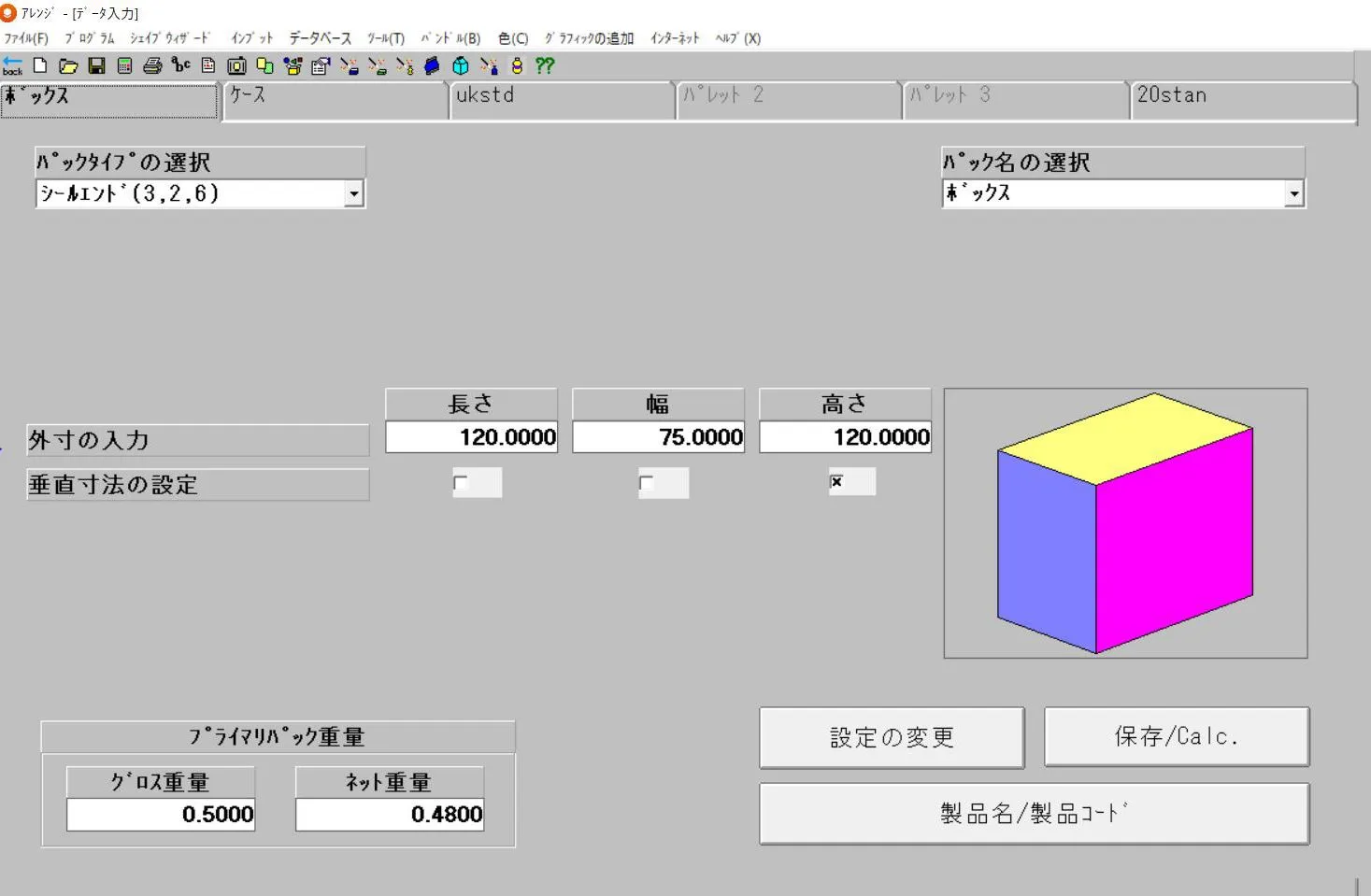Click the グロス重量 input field
Image resolution: width=1371 pixels, height=896 pixels.
click(x=161, y=815)
